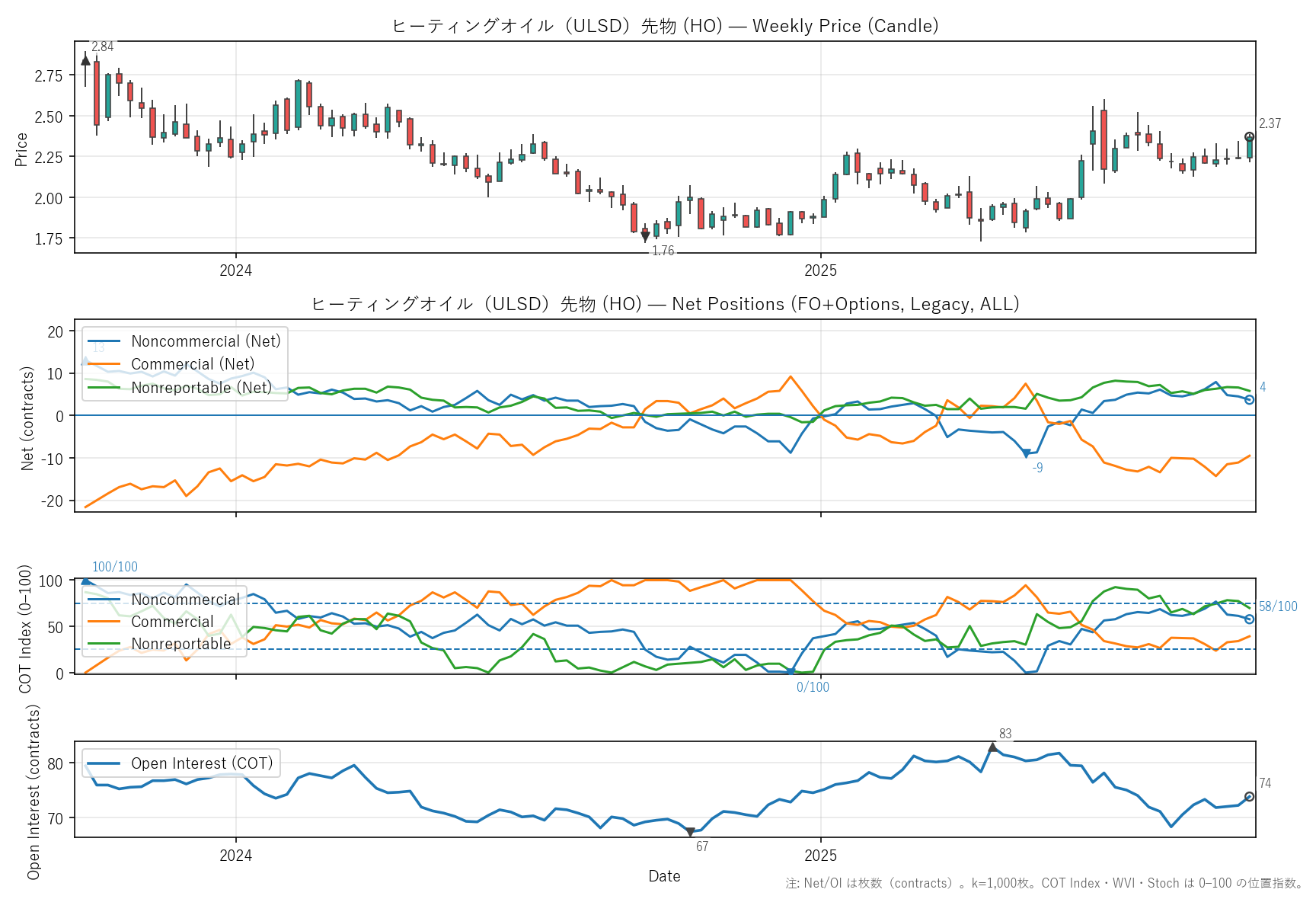Click the 2.84 price high triangle marker
Image resolution: width=1316 pixels, height=899 pixels.
[85, 60]
